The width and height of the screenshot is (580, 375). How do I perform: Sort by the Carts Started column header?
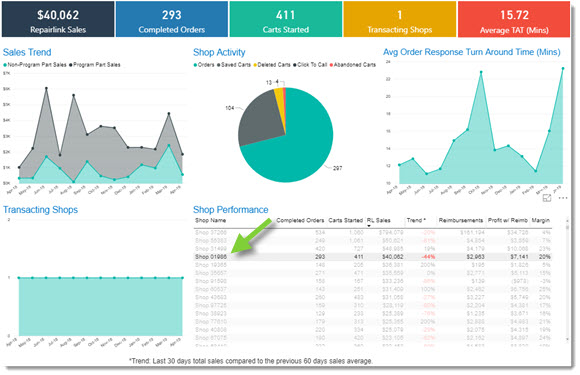coord(345,220)
